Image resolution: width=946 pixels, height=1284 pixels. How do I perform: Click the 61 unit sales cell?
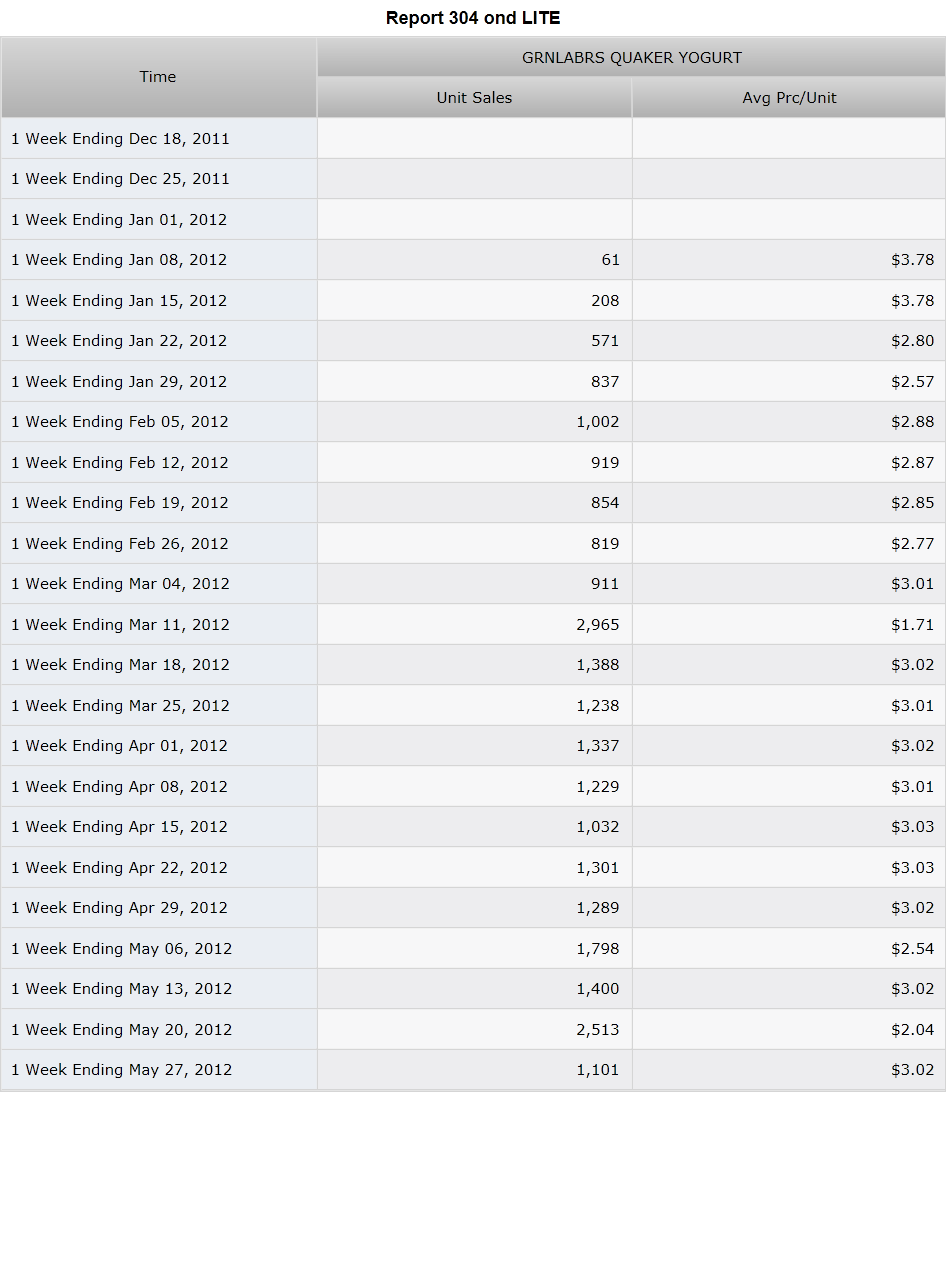(x=475, y=260)
